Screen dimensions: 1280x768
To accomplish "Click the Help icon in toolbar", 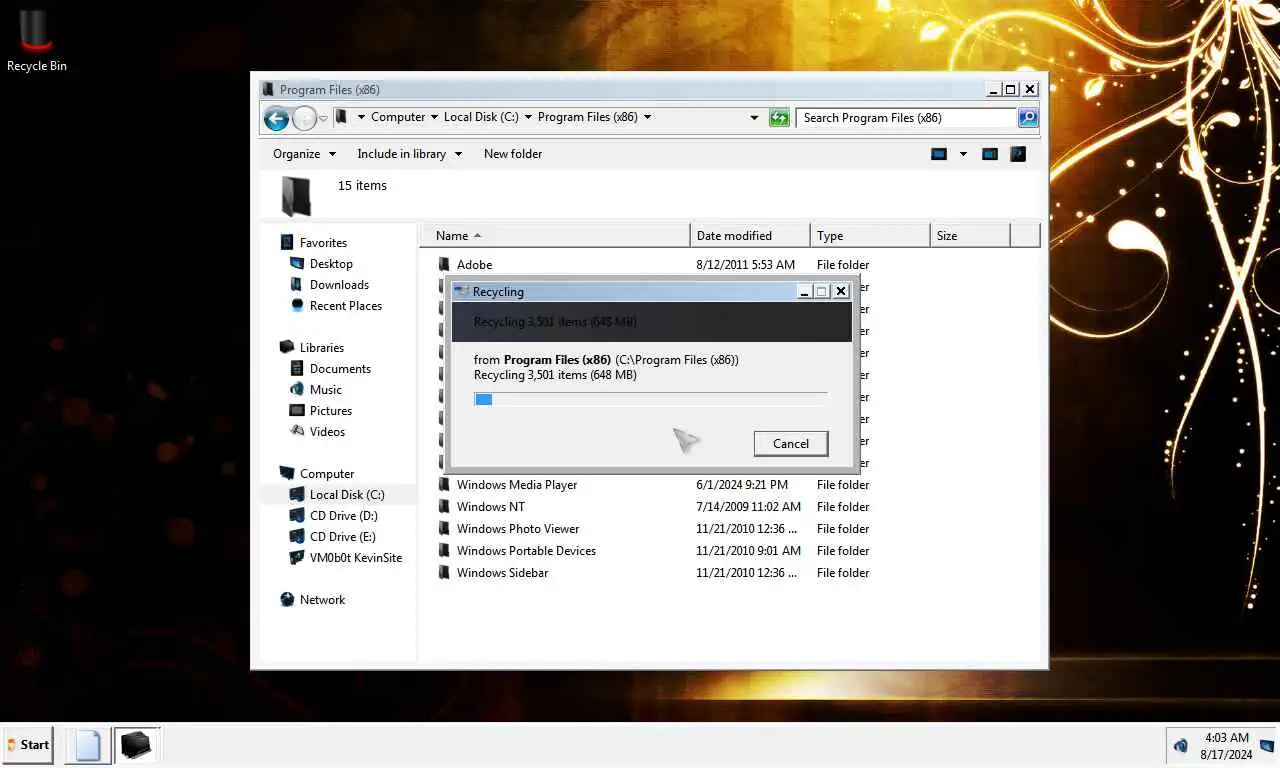I will [1018, 154].
